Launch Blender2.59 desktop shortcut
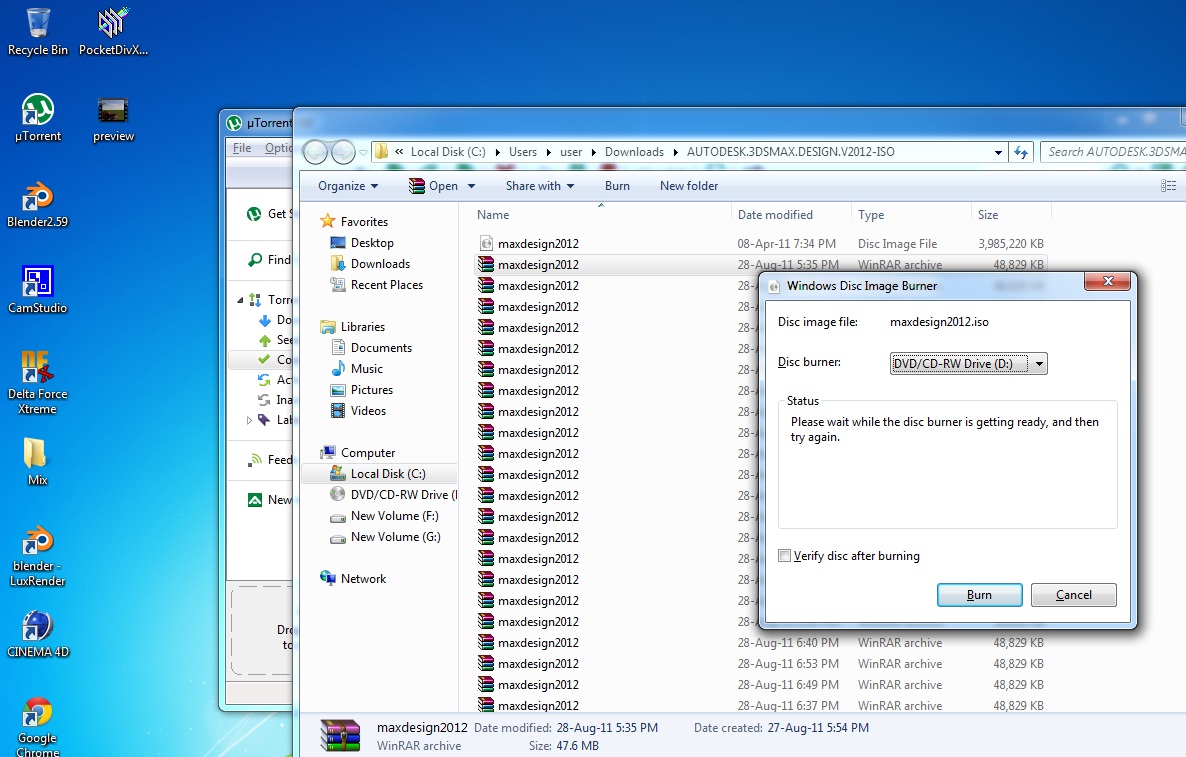Screen dimensions: 1186x757 pos(38,204)
